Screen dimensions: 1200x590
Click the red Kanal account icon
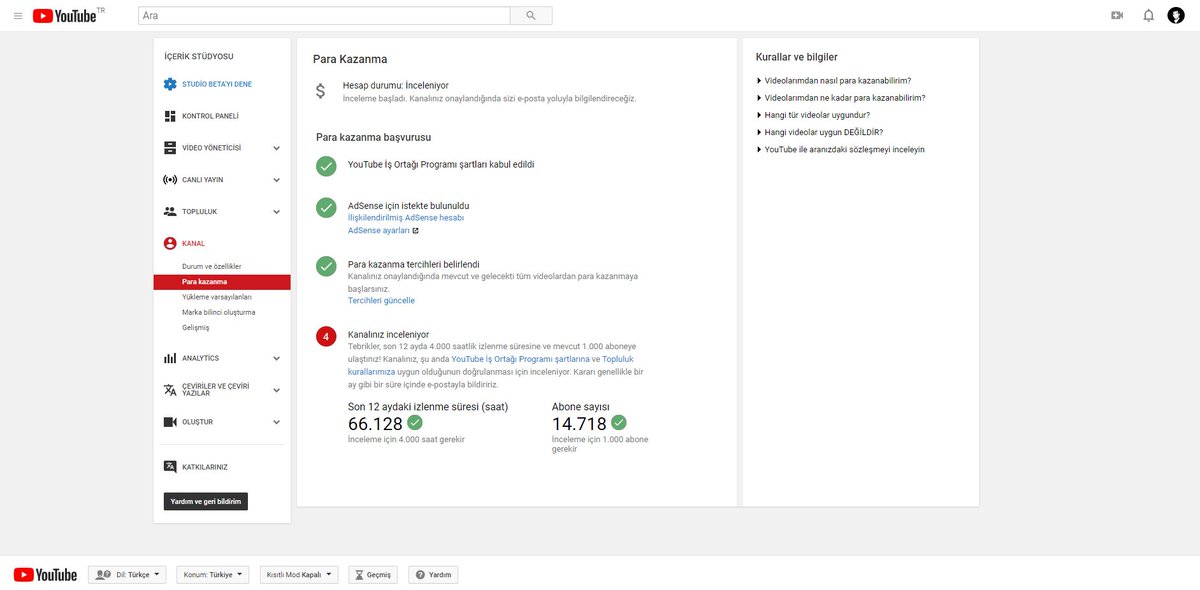(x=170, y=243)
